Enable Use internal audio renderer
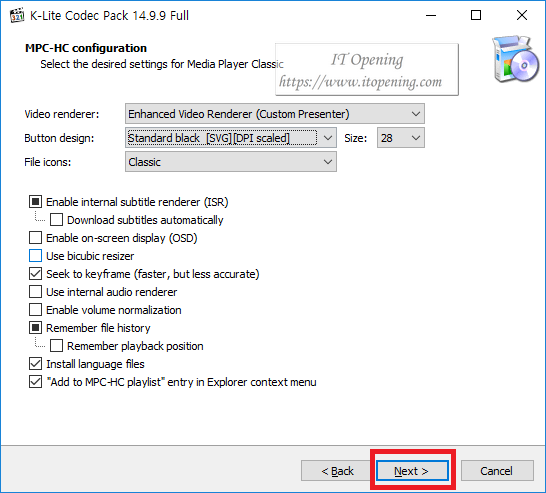546x493 pixels. click(x=36, y=292)
